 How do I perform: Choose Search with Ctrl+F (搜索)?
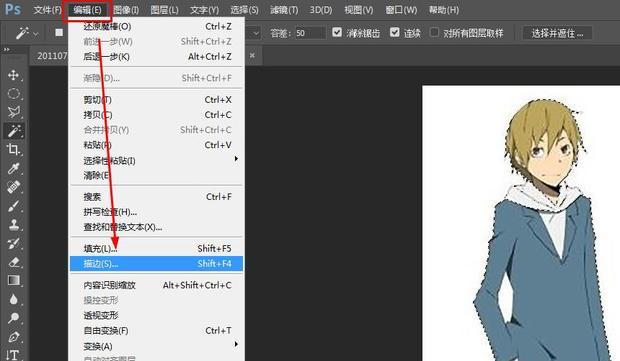pyautogui.click(x=157, y=197)
